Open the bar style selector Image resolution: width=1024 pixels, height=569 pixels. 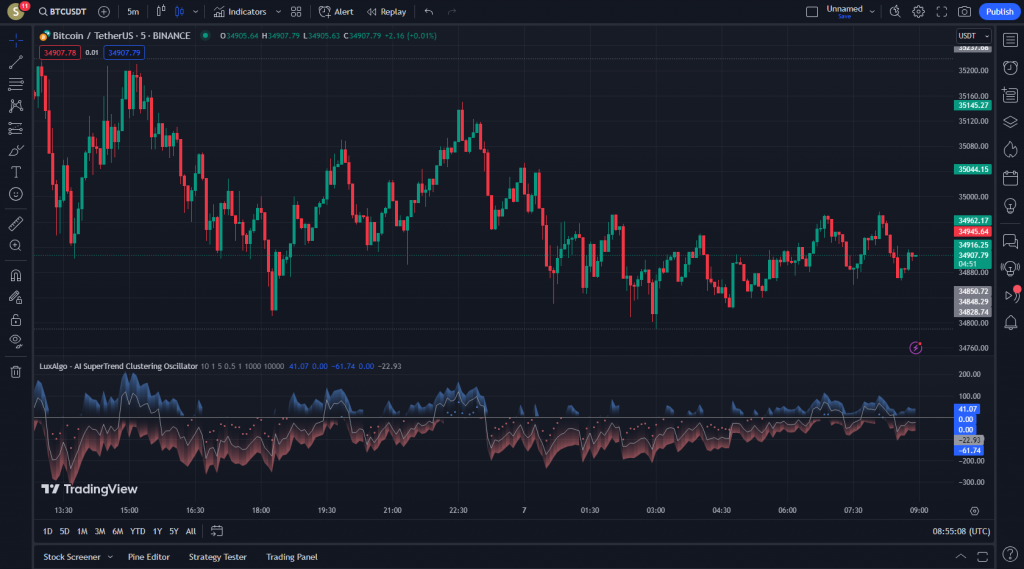(161, 12)
